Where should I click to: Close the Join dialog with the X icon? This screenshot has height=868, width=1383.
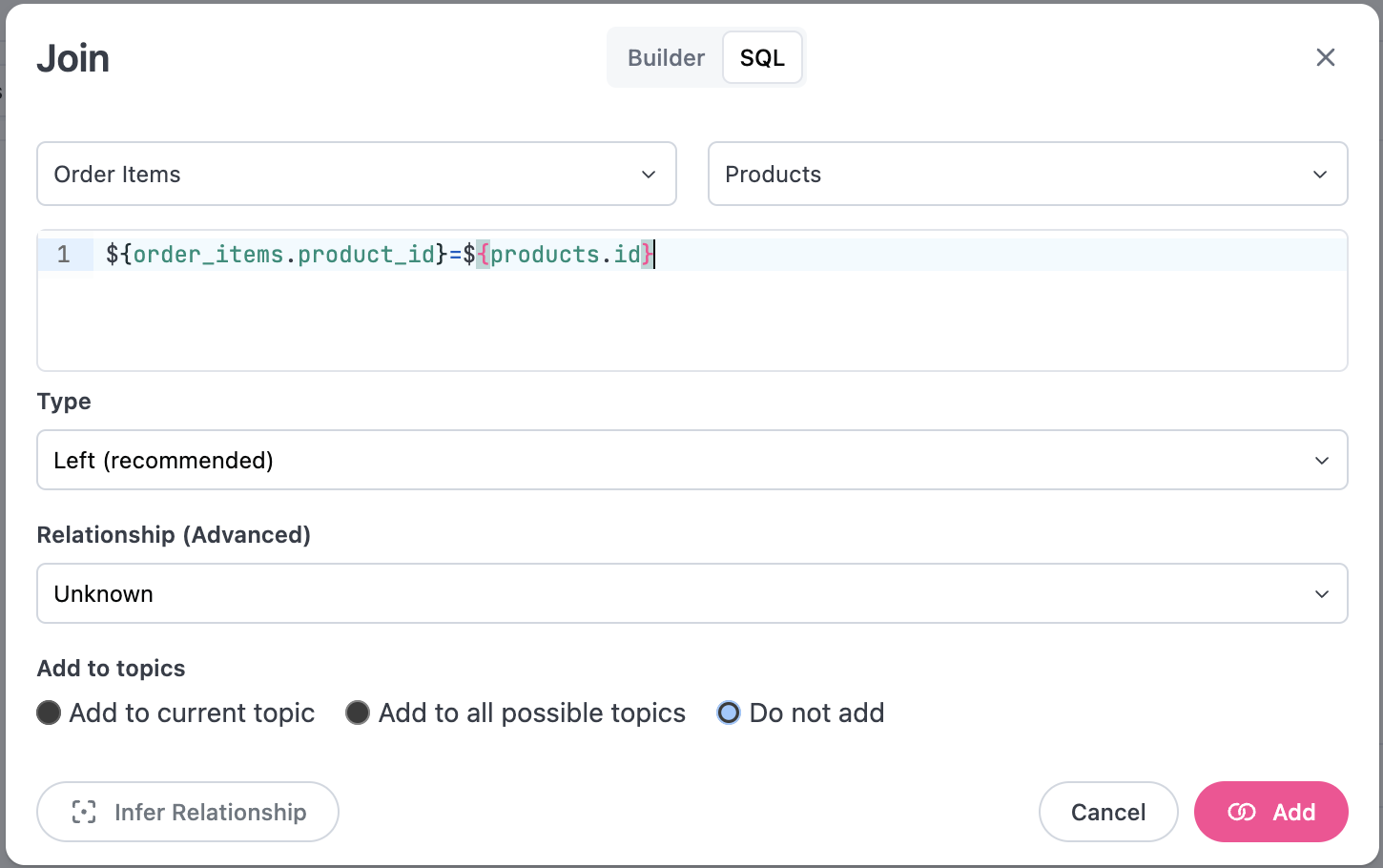point(1325,57)
